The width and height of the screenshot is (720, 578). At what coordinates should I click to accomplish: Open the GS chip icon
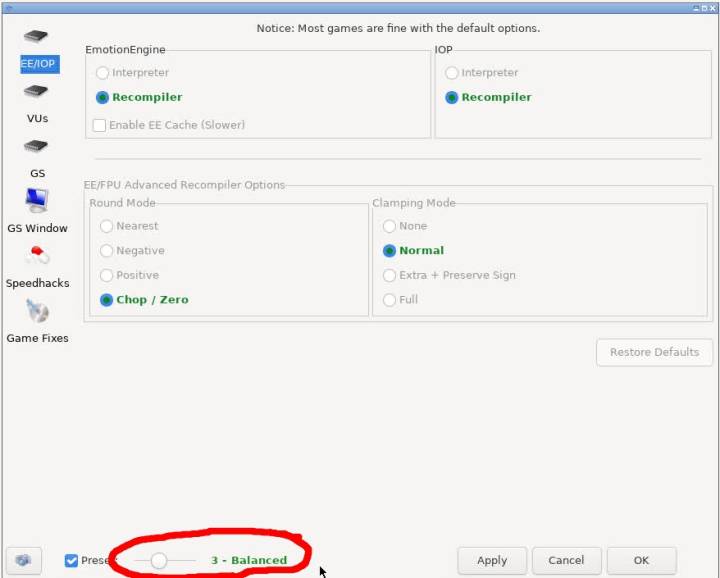pyautogui.click(x=36, y=146)
